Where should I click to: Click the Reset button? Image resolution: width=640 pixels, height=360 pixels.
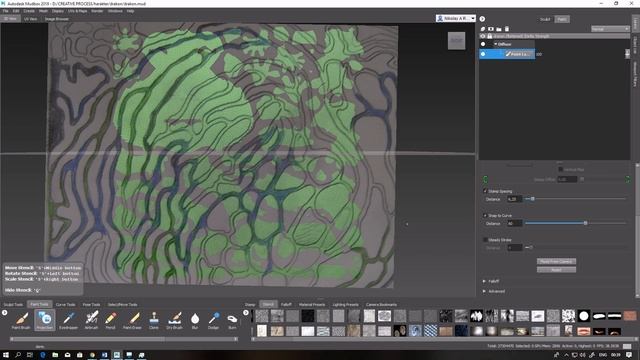point(556,270)
